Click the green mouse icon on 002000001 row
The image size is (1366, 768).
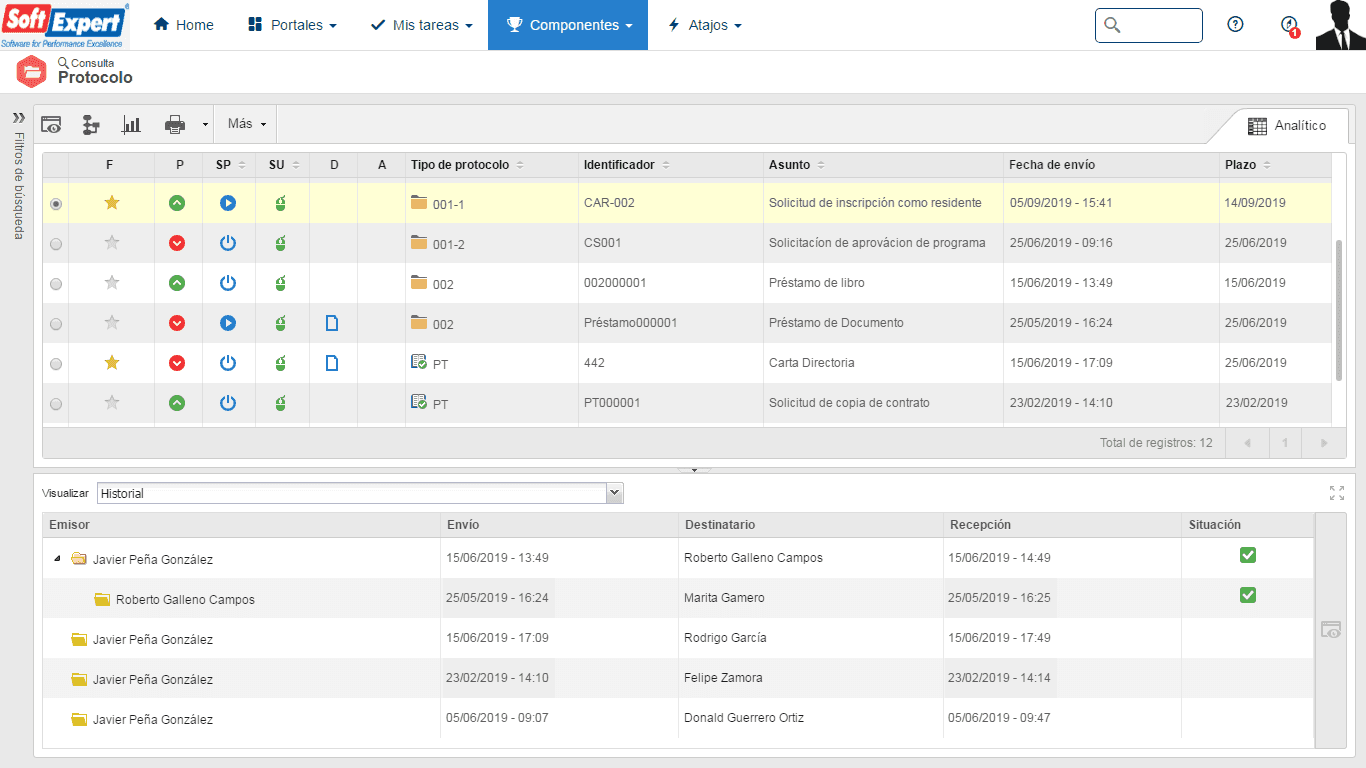click(x=281, y=283)
